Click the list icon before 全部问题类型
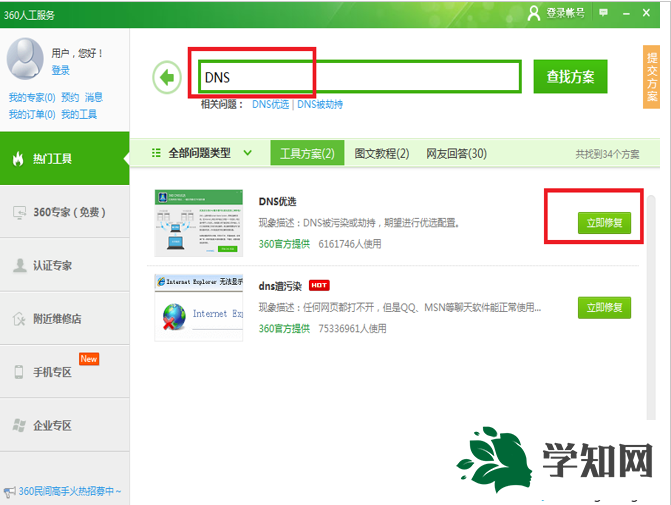 [156, 153]
